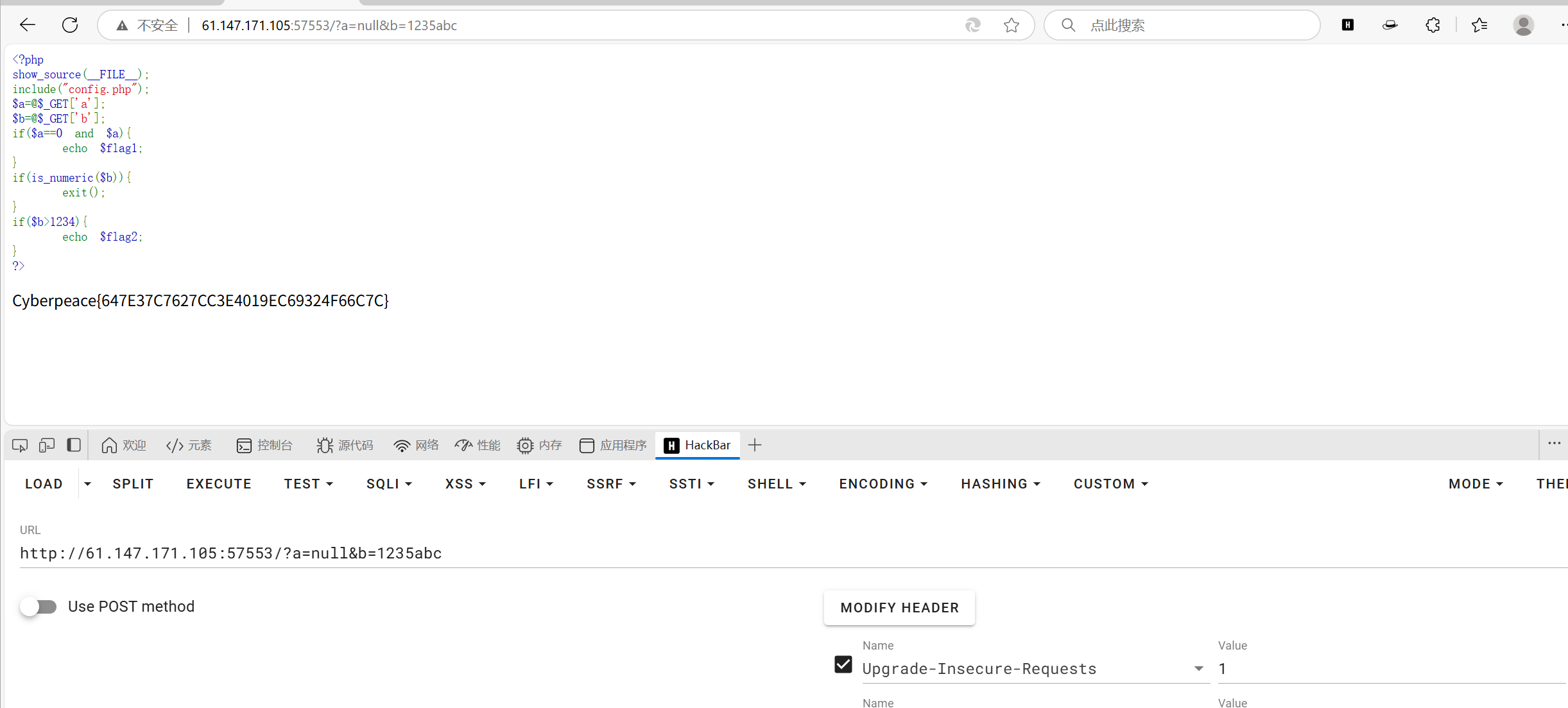Click the inspect element picker icon
This screenshot has width=1568, height=708.
click(20, 445)
